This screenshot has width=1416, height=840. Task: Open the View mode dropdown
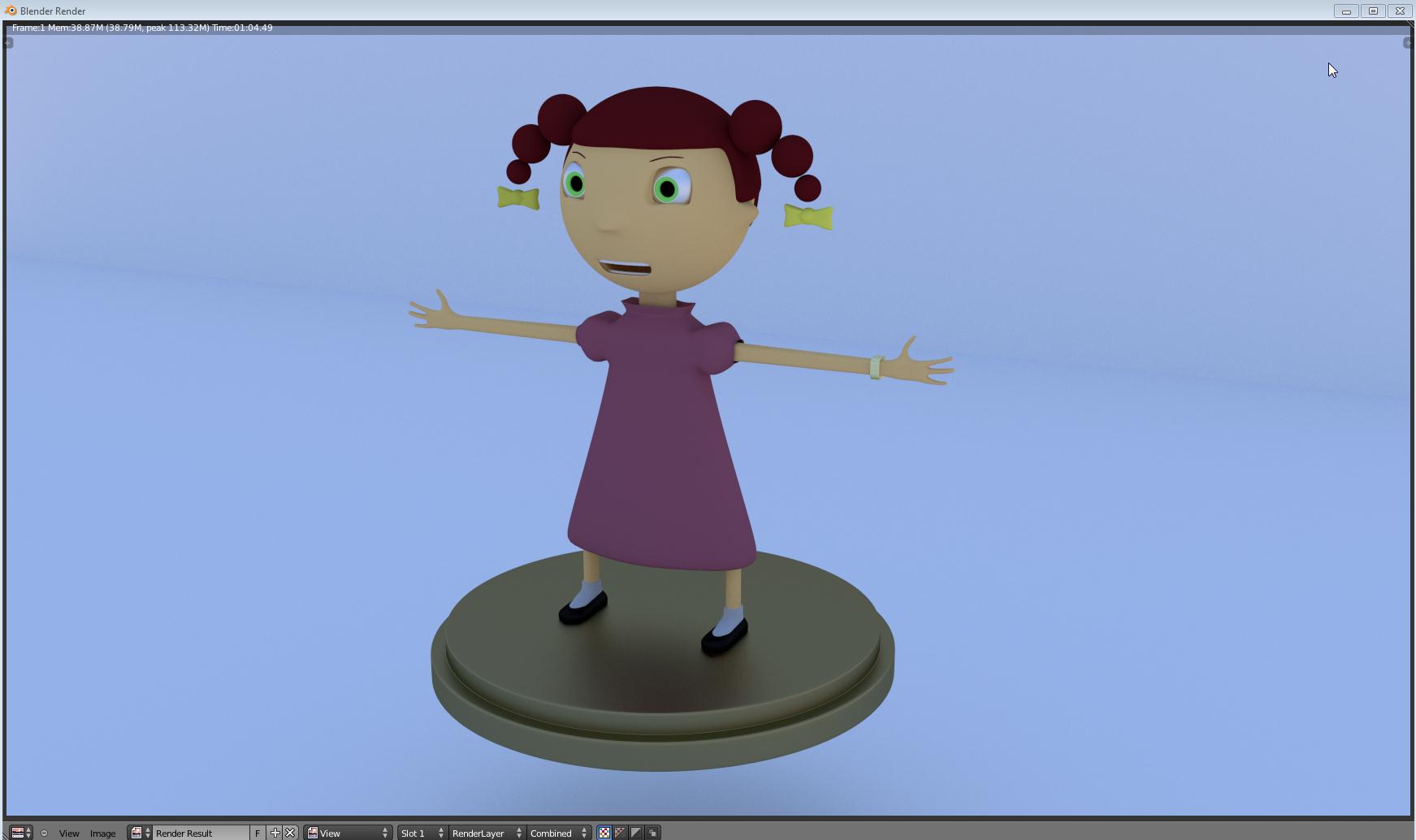(x=349, y=833)
